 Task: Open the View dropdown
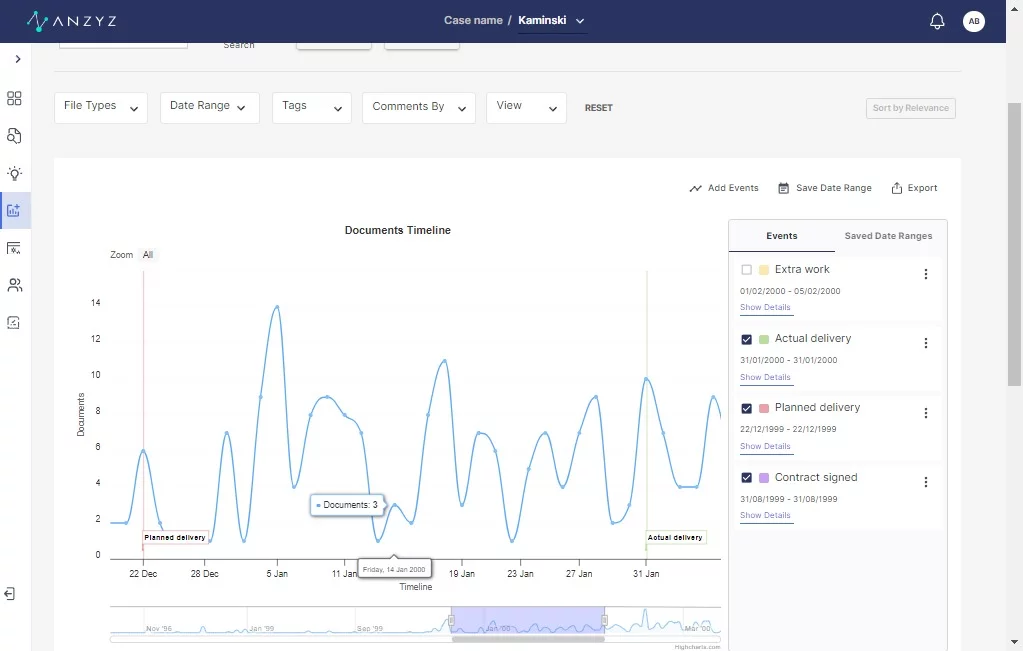pos(526,108)
